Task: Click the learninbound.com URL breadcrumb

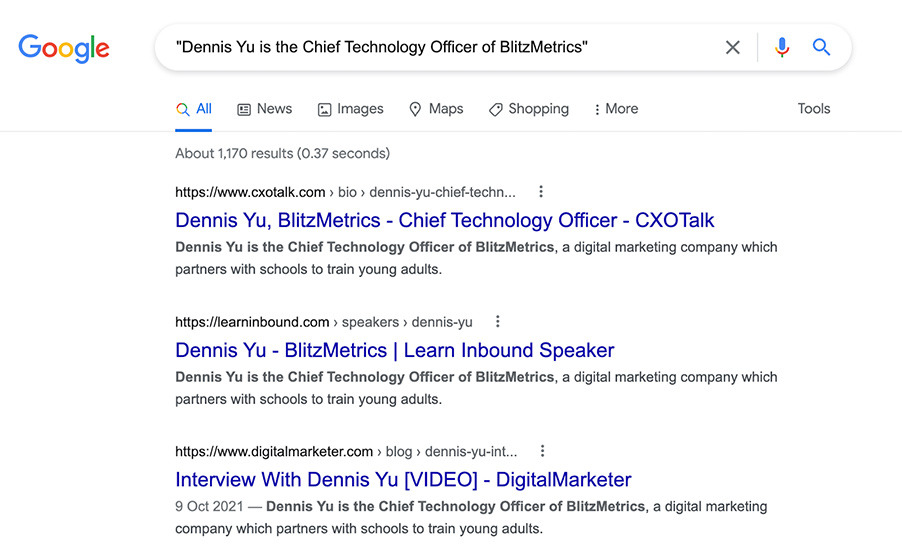Action: click(324, 322)
